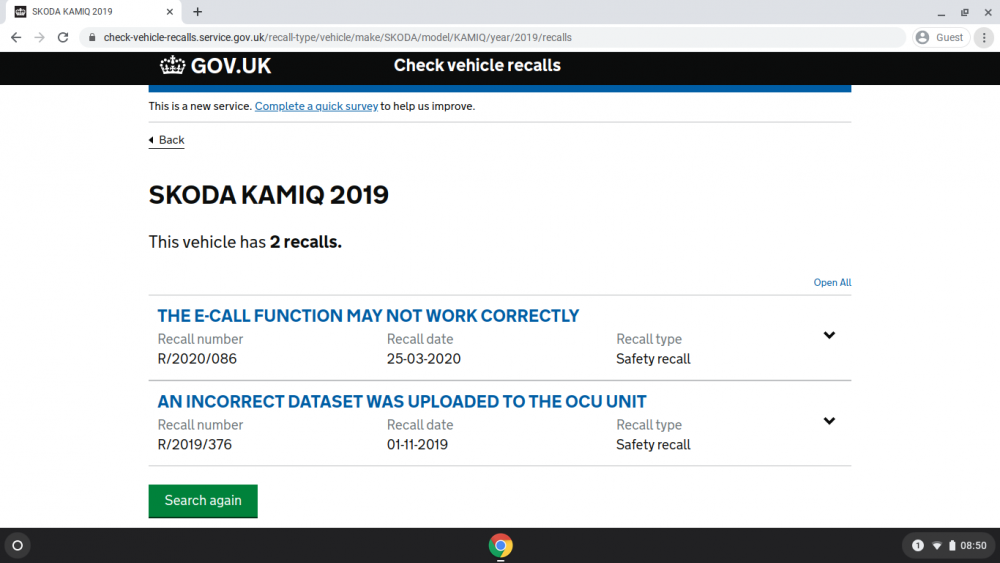Select recall date 01-11-2019 text
The image size is (1000, 563).
coord(417,444)
